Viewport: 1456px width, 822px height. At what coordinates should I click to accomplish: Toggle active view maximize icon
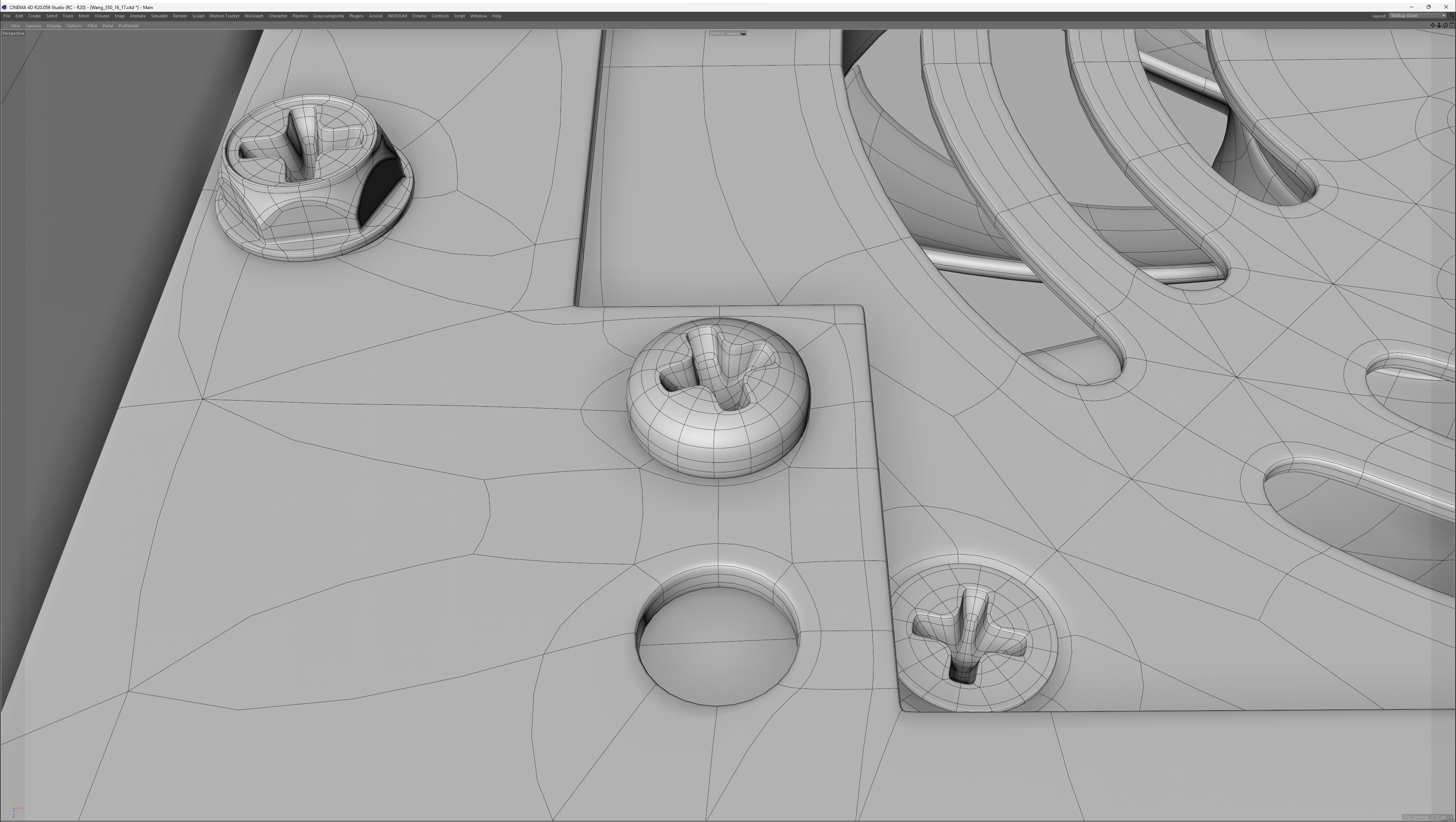point(1451,25)
